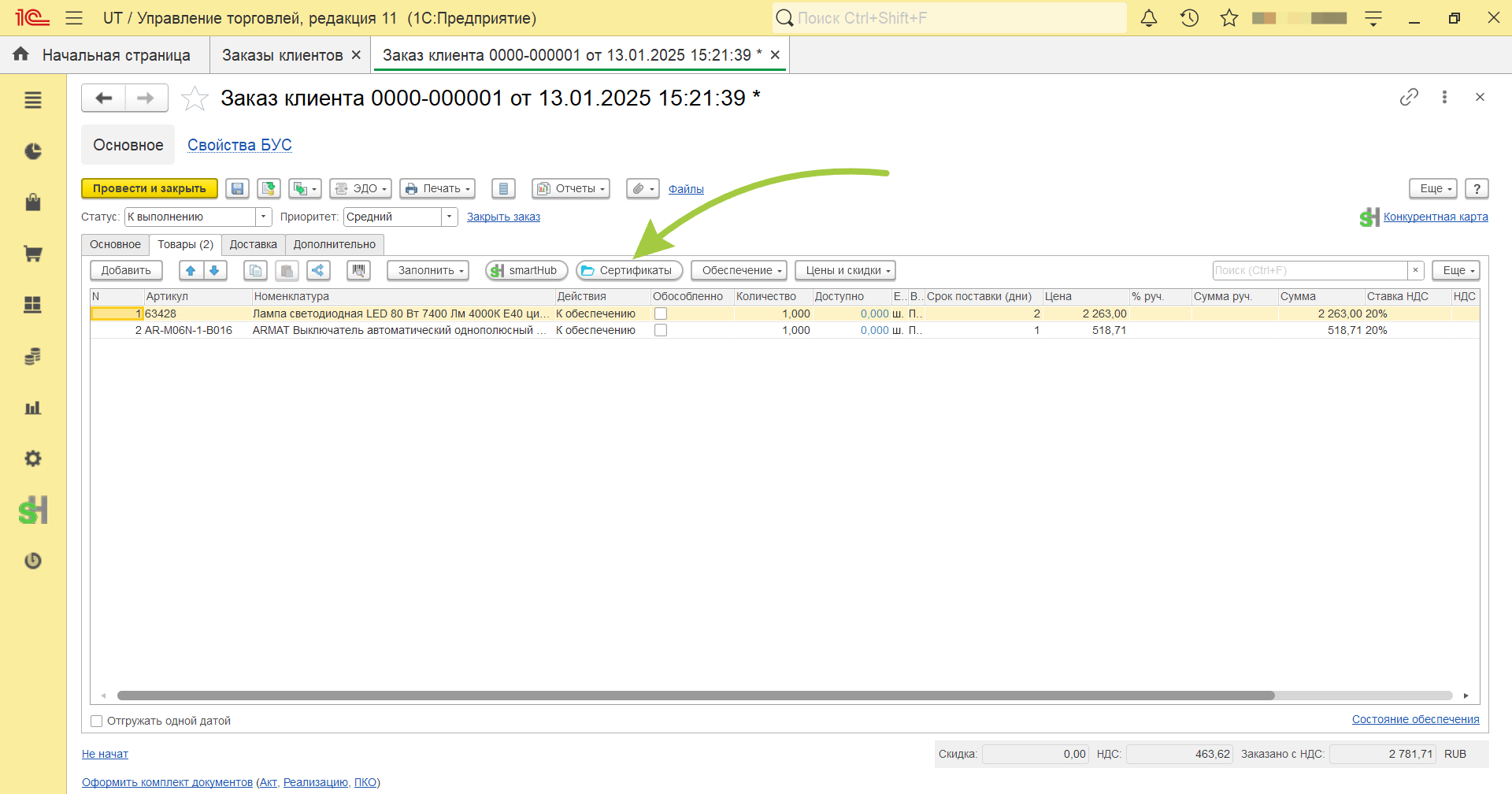
Task: Click the copy link chain icon
Action: point(1409,97)
